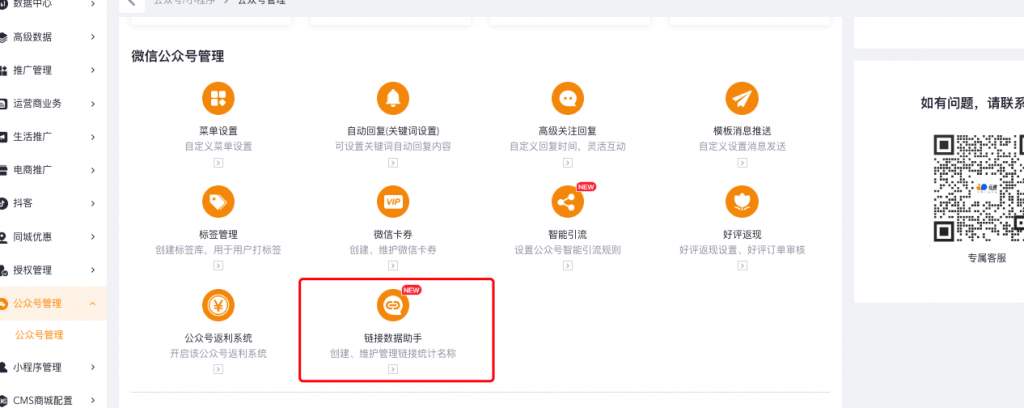1024x408 pixels.
Task: Click the 公众号返利系统 title link
Action: pyautogui.click(x=218, y=337)
